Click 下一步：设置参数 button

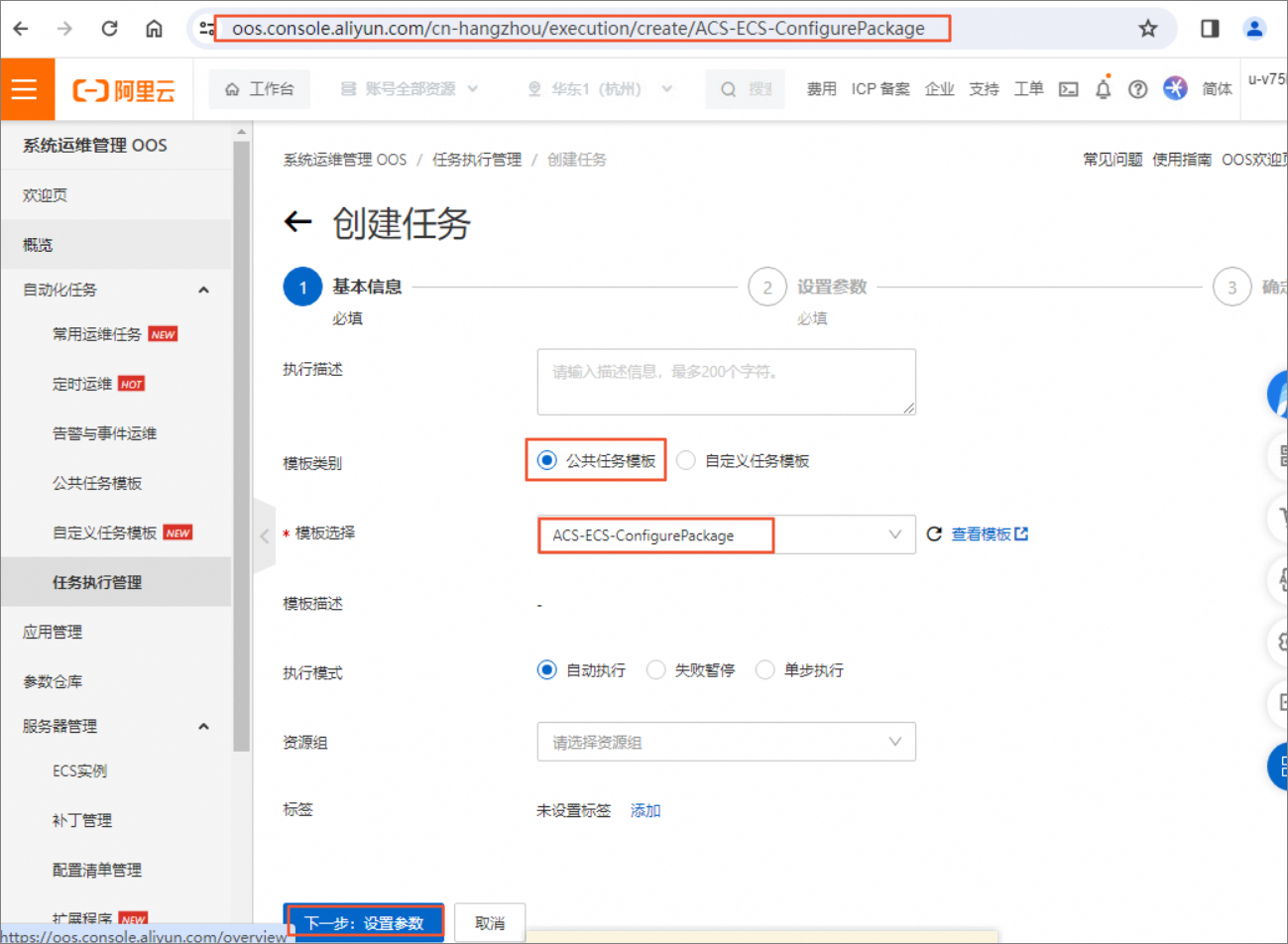(364, 923)
